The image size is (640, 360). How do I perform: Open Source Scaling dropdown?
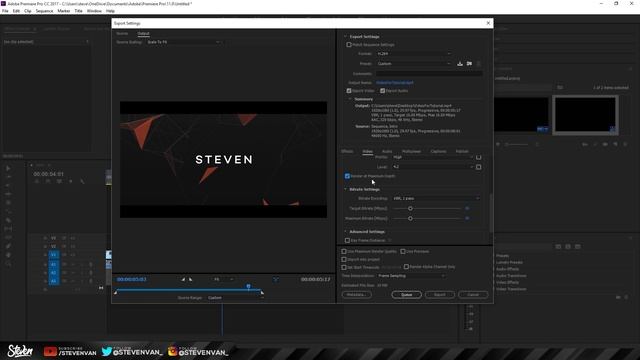(x=184, y=42)
